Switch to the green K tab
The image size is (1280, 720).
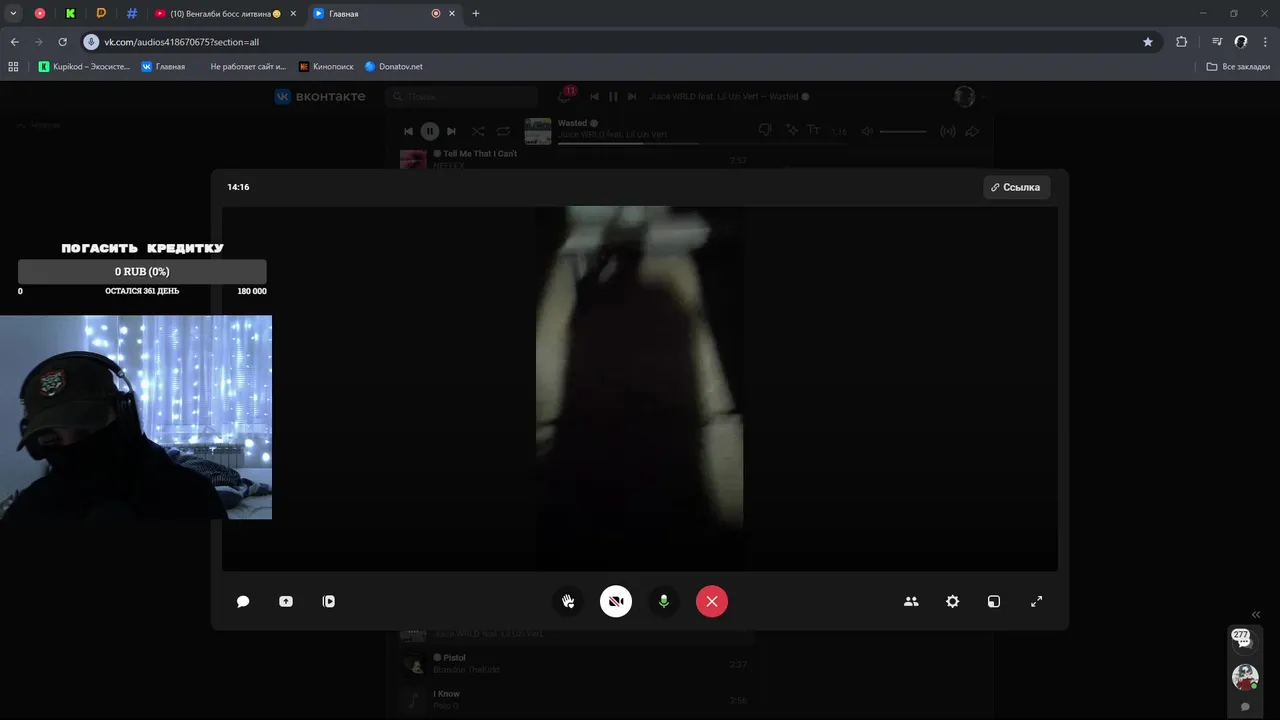tap(70, 13)
